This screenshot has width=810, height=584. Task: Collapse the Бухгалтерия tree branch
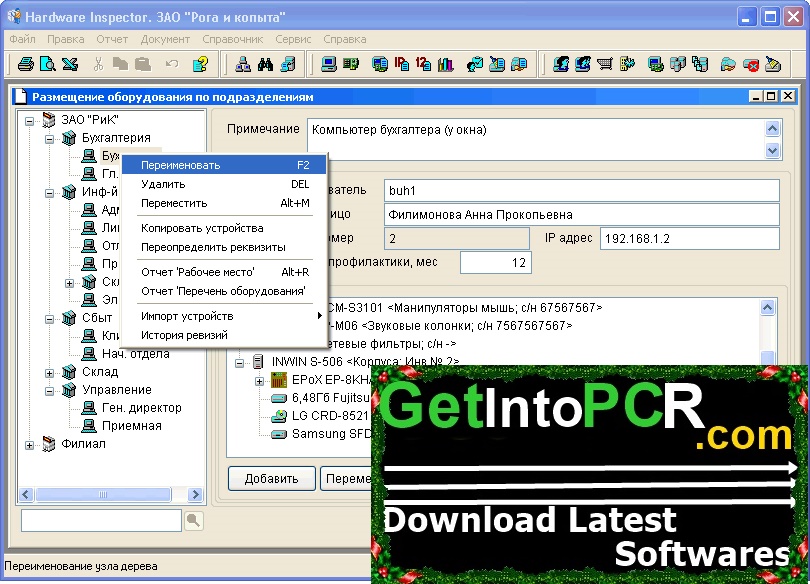pos(49,139)
